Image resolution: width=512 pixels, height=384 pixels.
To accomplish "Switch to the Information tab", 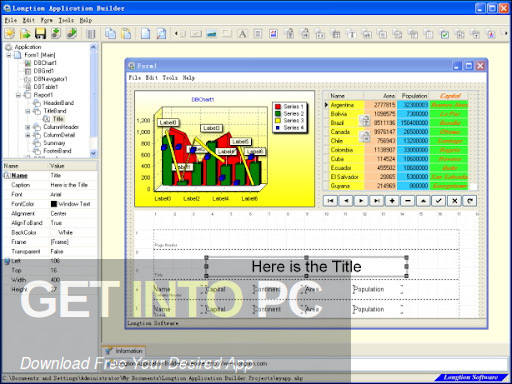I will coord(124,351).
